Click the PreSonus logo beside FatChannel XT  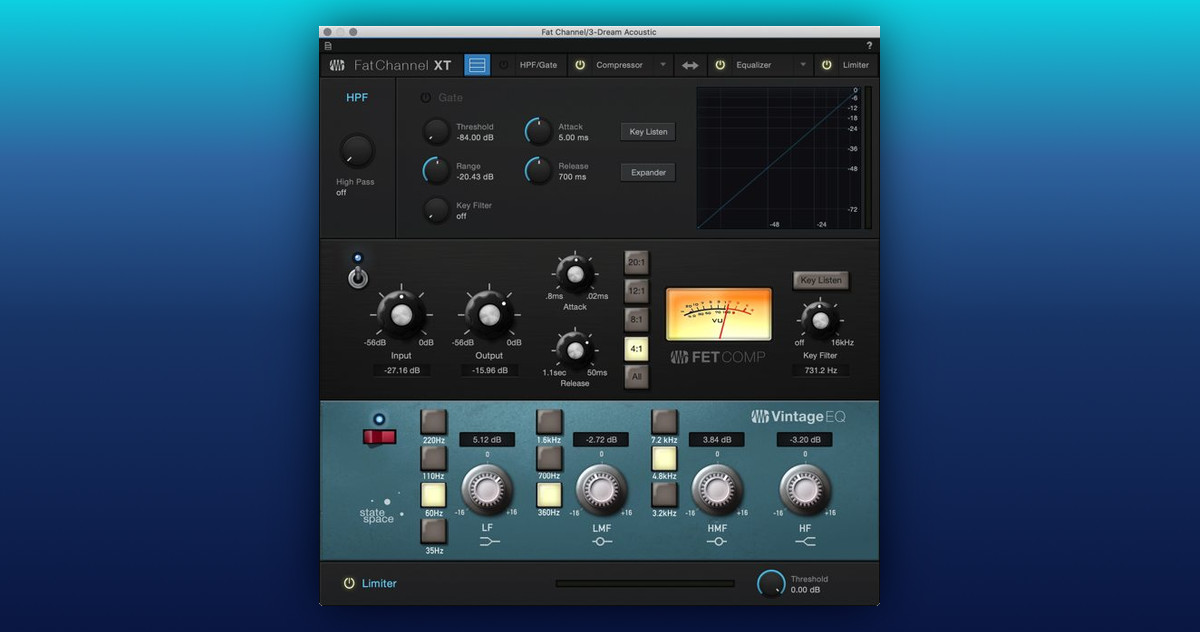(x=337, y=66)
